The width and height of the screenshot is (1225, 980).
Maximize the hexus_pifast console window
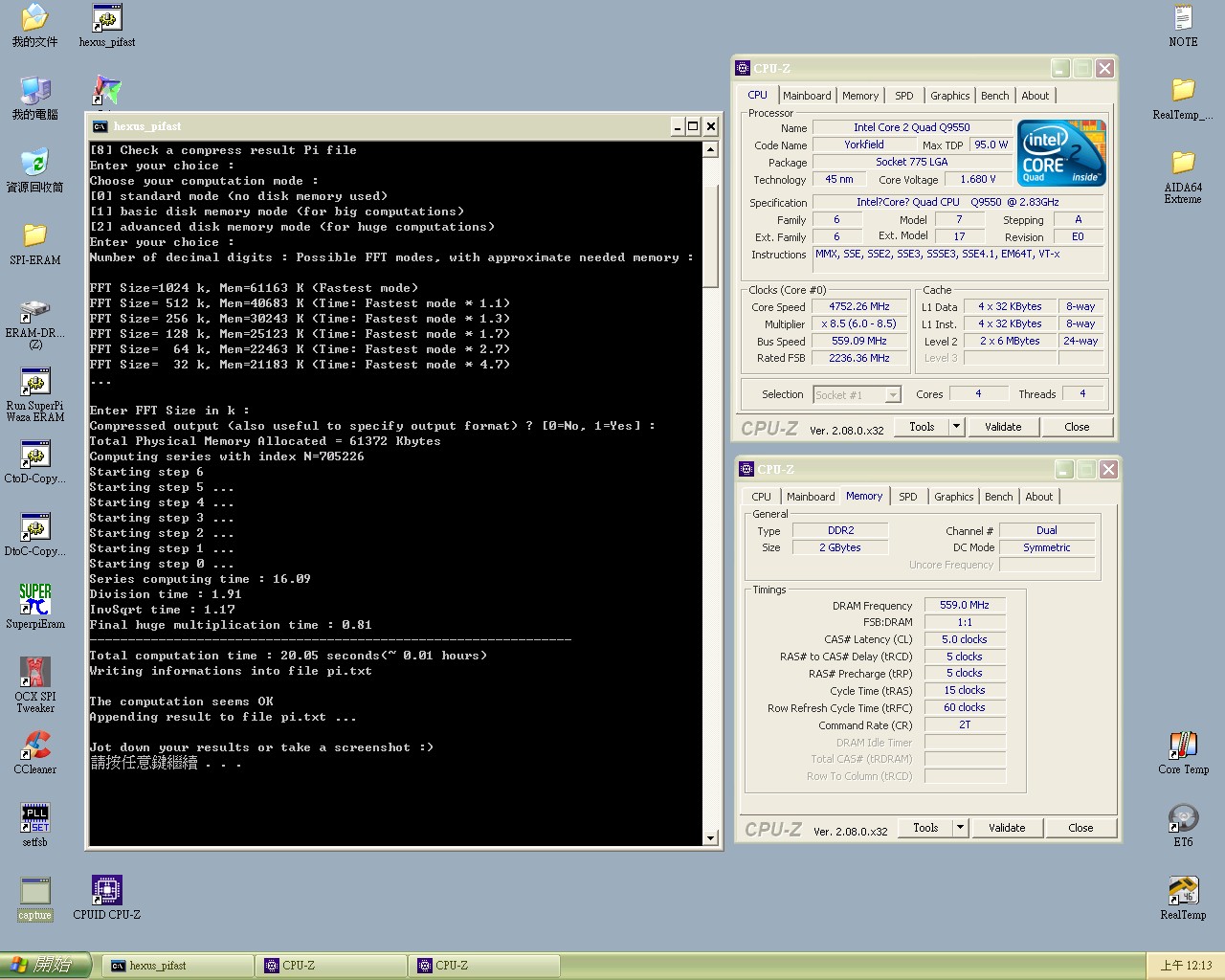[x=693, y=126]
